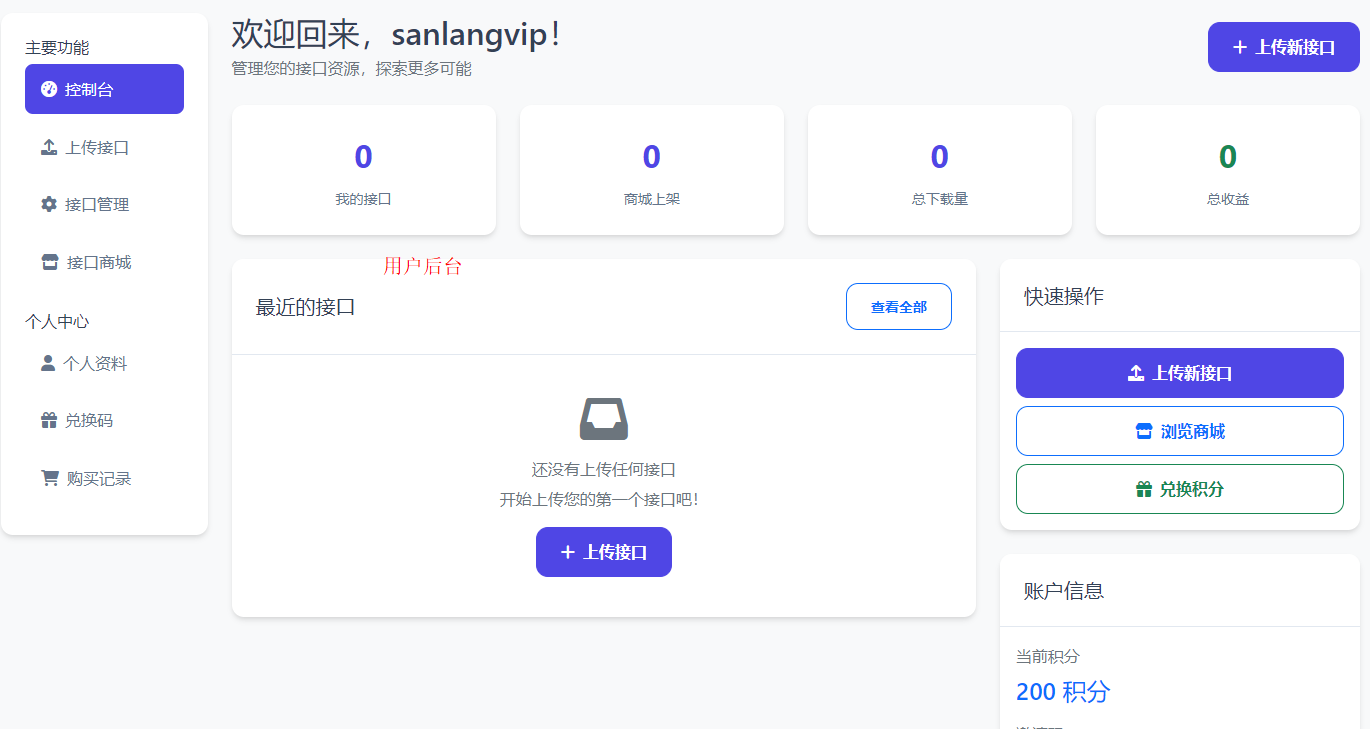The image size is (1370, 729).
Task: Click 兑换积分 in quick actions panel
Action: [1179, 489]
